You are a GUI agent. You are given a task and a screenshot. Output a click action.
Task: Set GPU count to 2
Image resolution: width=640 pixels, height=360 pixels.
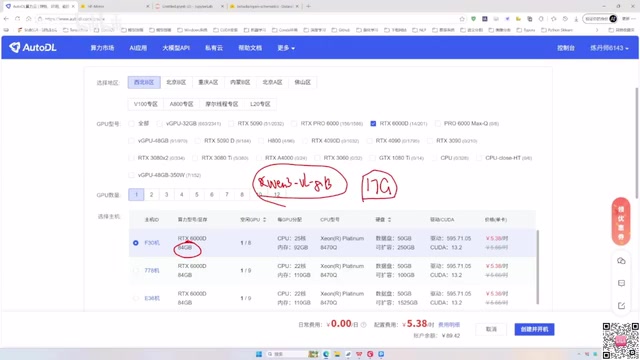coord(151,195)
